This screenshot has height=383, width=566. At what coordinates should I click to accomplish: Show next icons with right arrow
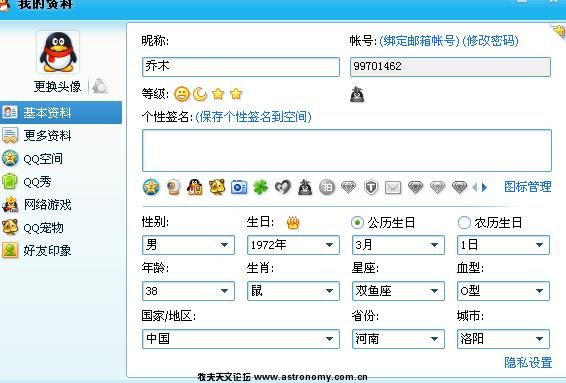tap(484, 187)
